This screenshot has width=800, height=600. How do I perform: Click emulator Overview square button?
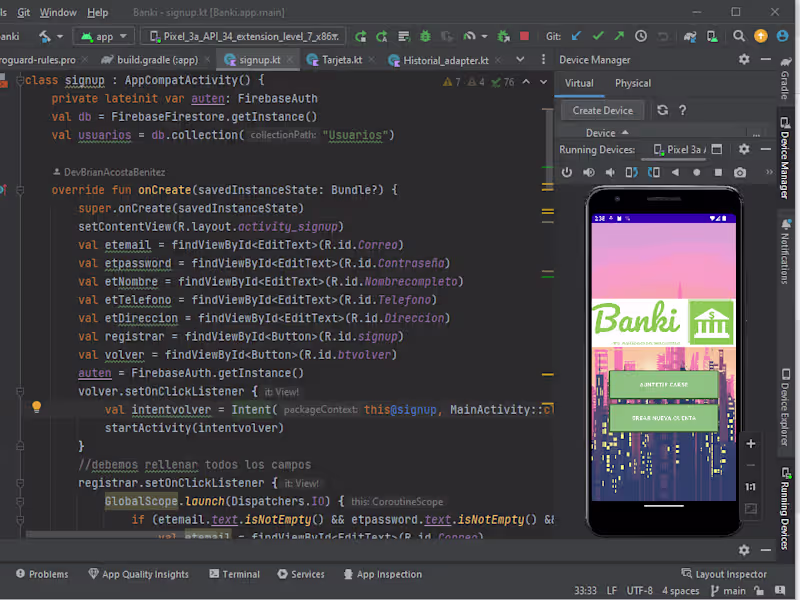click(718, 172)
